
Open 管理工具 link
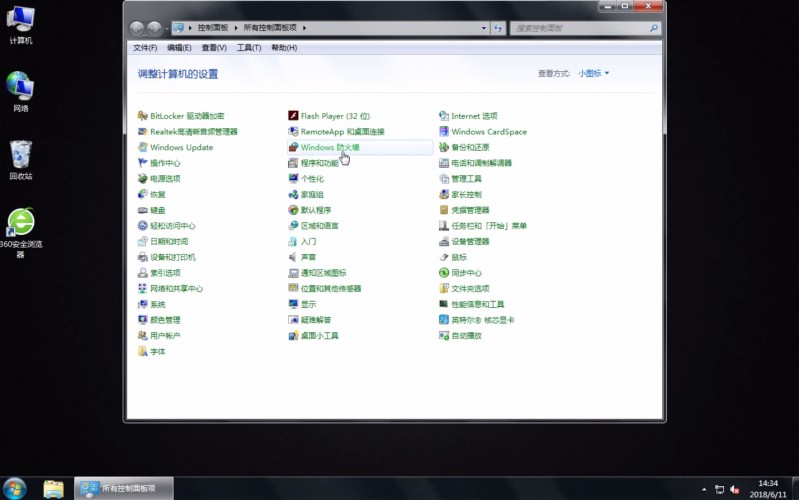[466, 178]
